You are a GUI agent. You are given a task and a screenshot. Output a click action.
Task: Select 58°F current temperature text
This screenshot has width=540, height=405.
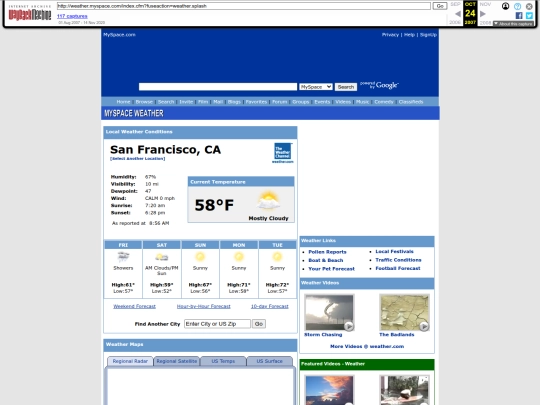[214, 205]
